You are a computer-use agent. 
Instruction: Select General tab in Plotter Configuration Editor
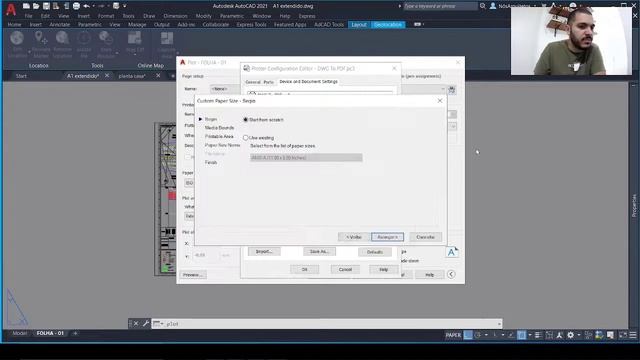253,82
